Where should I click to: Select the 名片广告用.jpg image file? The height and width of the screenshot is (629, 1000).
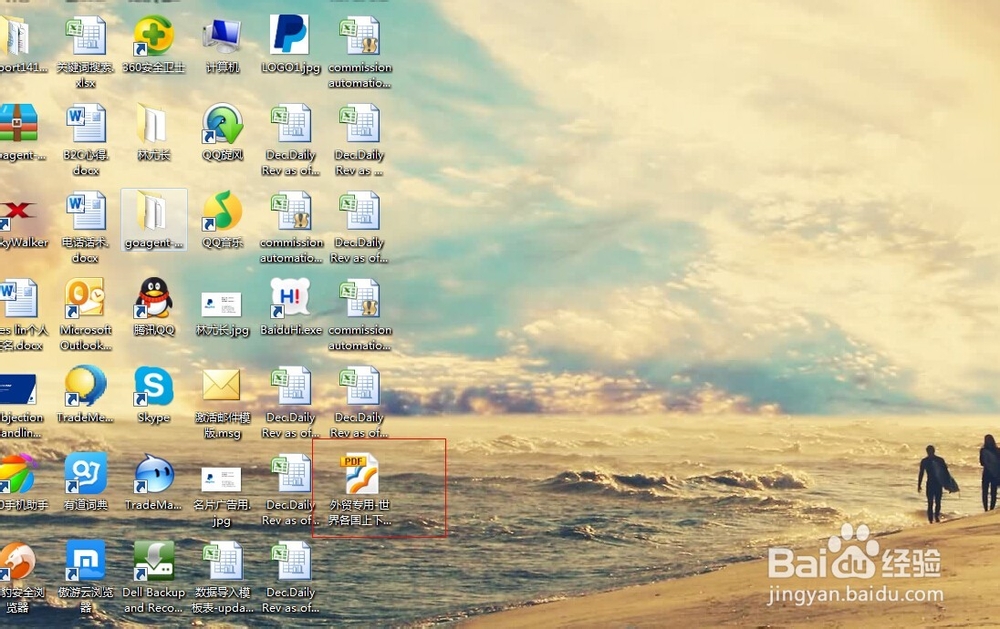221,480
